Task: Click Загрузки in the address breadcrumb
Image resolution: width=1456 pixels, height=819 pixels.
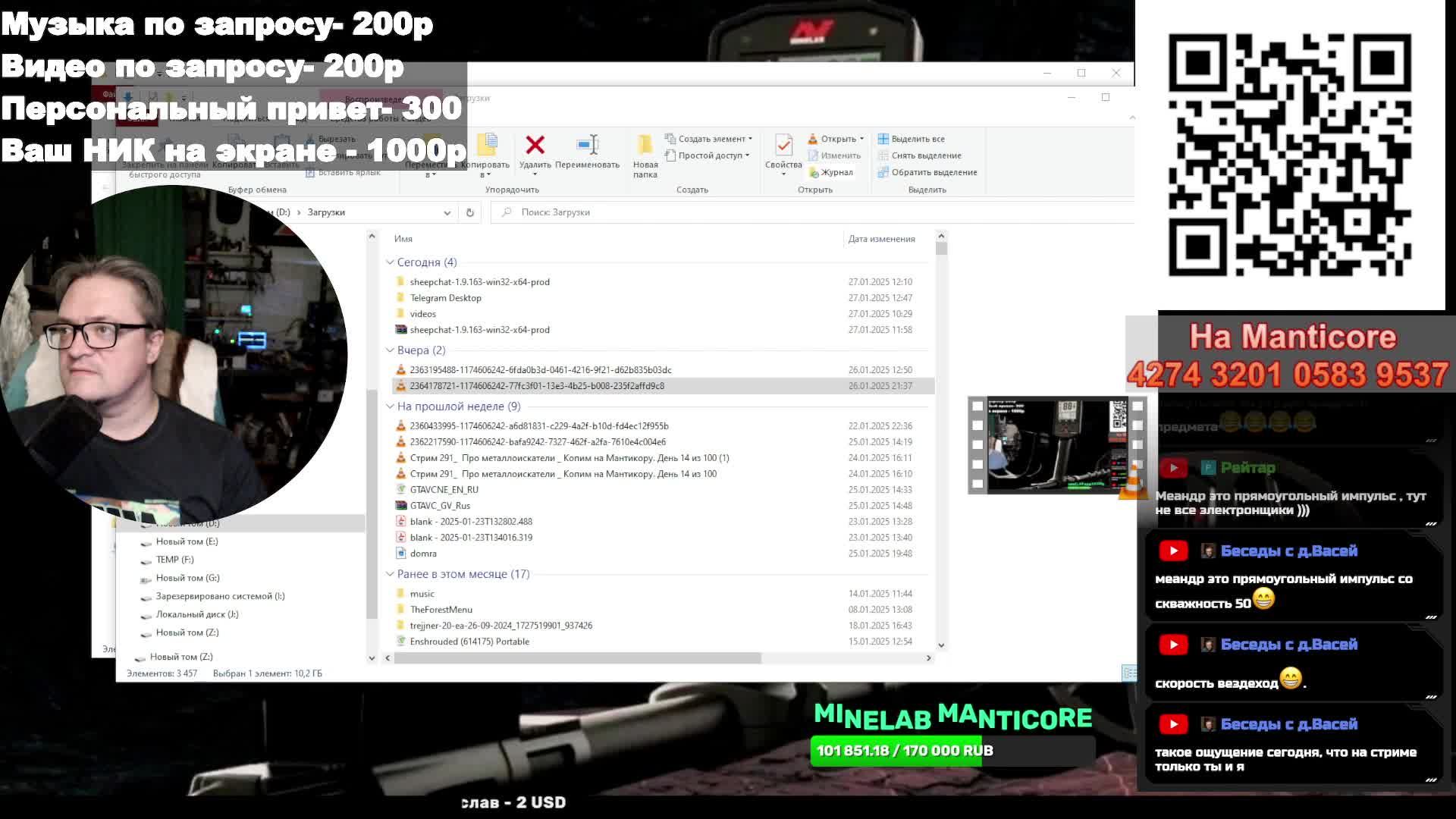Action: point(326,212)
